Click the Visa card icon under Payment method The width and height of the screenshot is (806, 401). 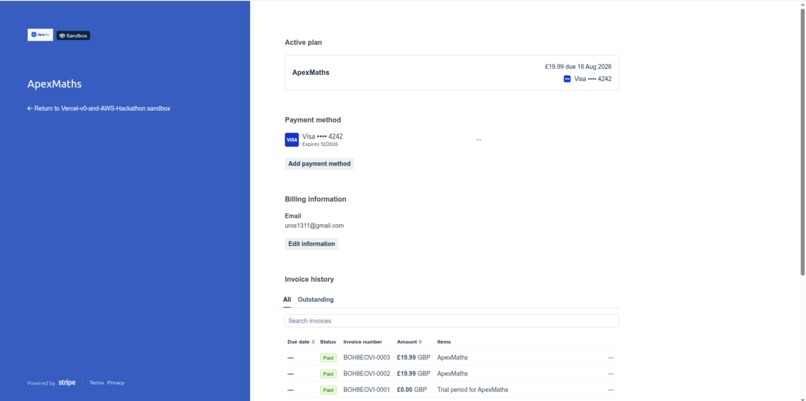[291, 140]
